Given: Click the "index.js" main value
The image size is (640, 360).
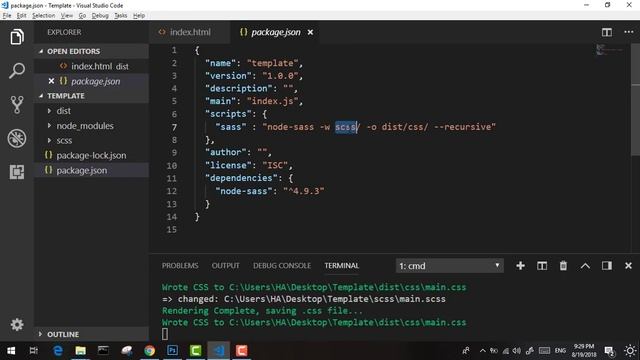Looking at the screenshot, I should tap(272, 101).
